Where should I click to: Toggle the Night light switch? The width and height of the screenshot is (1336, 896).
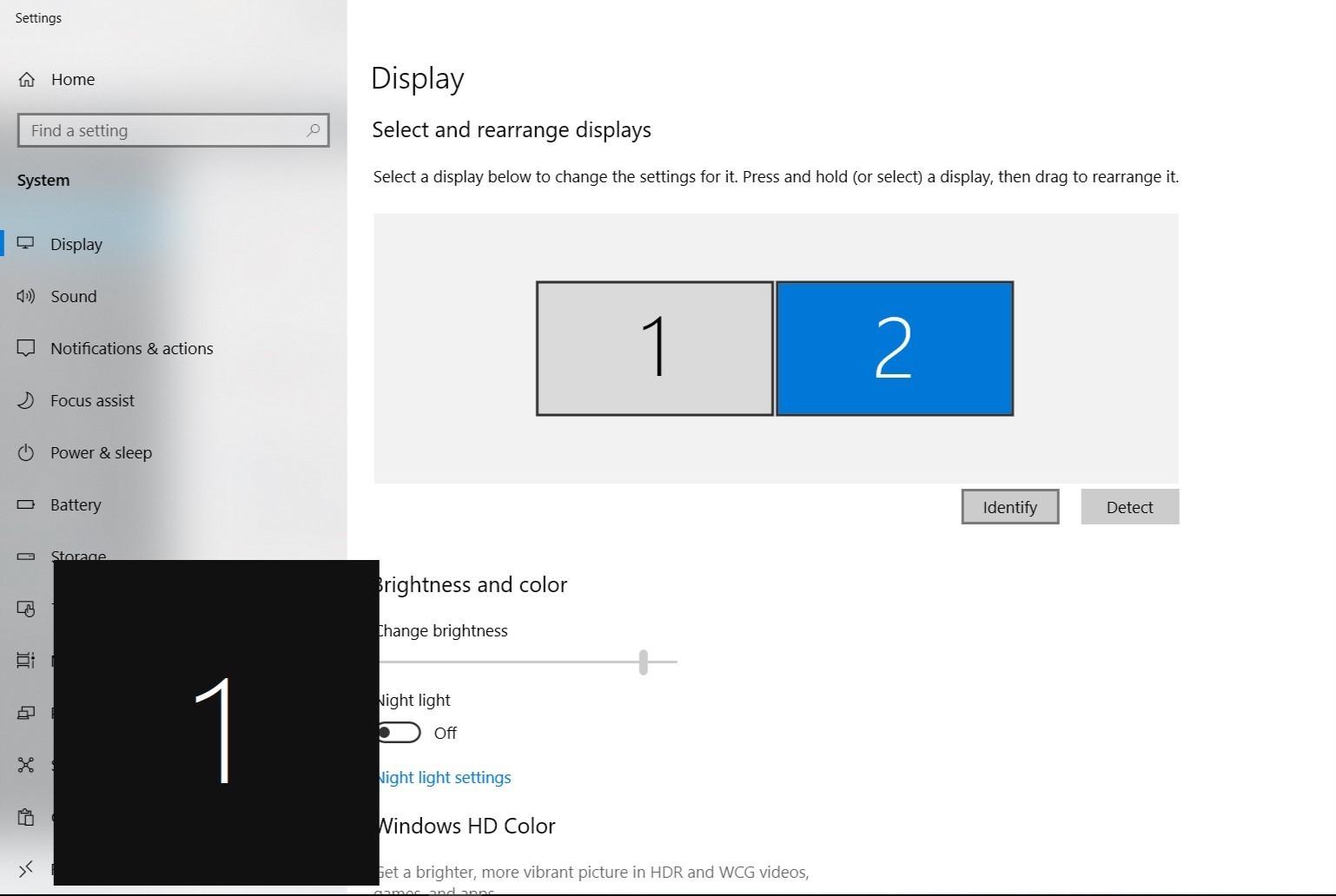pyautogui.click(x=400, y=733)
